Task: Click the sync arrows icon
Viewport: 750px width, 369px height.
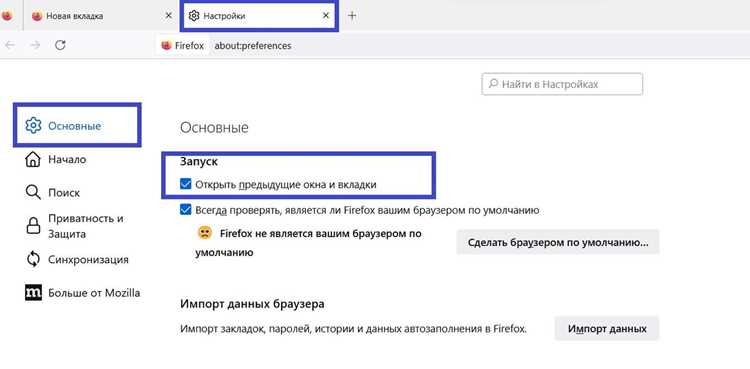Action: click(x=33, y=260)
